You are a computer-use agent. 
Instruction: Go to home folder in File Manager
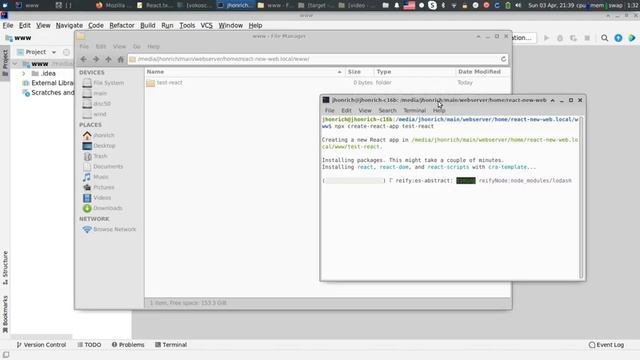pos(120,59)
